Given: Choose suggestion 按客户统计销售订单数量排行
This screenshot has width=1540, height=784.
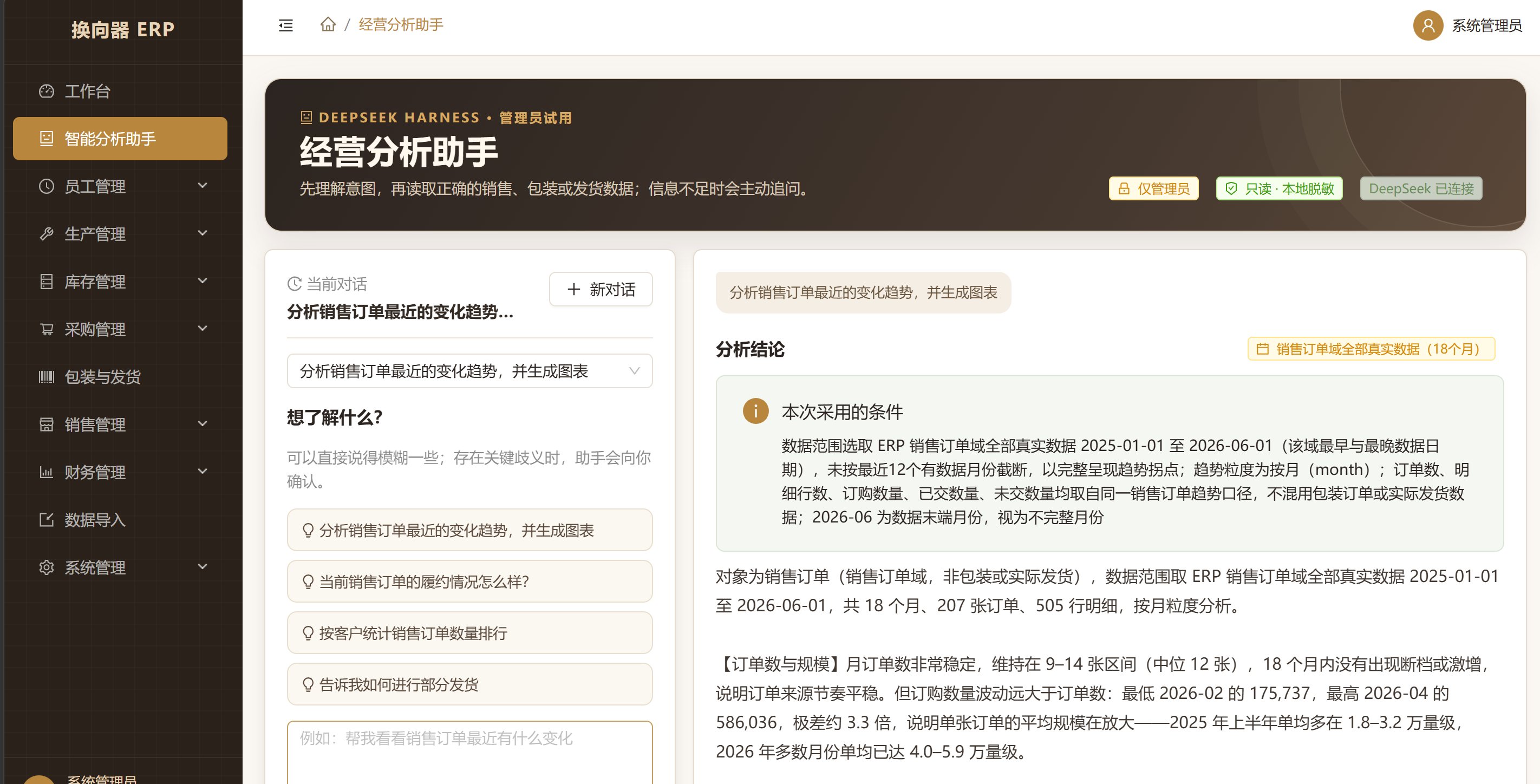Looking at the screenshot, I should pos(470,633).
